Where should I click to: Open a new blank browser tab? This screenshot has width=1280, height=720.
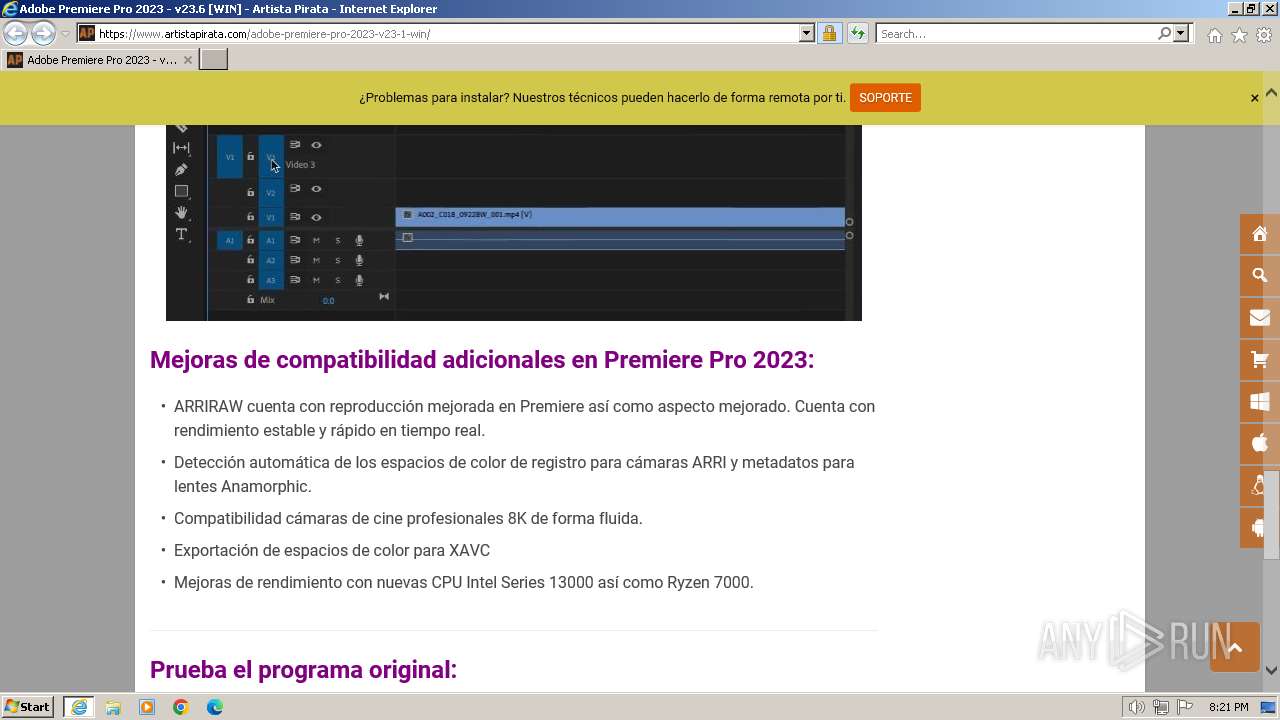tap(214, 60)
